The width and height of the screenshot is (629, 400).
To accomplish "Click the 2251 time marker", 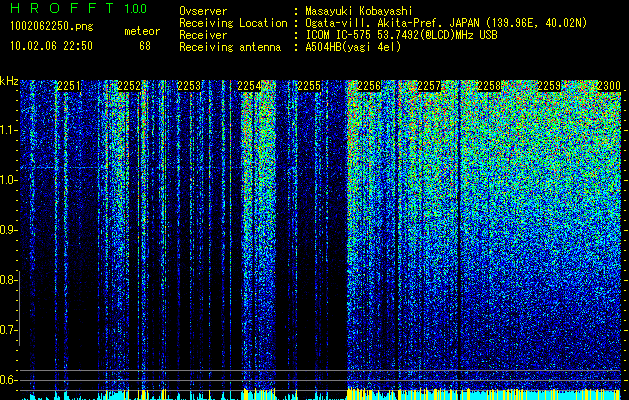I will click(x=69, y=86).
